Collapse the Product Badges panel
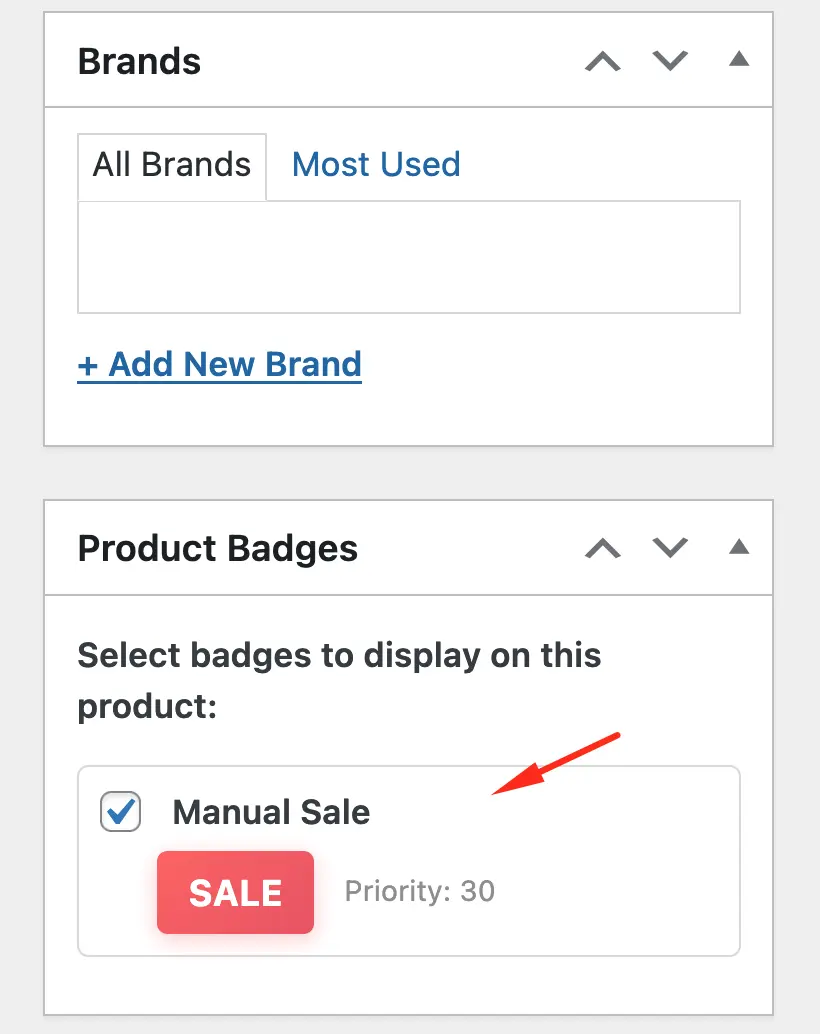Viewport: 820px width, 1034px height. (x=739, y=546)
